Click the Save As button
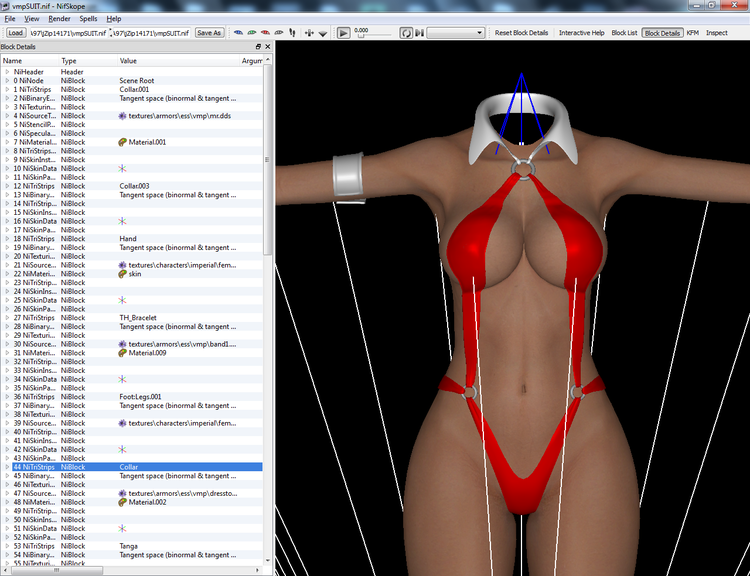Viewport: 750px width, 576px height. point(209,33)
